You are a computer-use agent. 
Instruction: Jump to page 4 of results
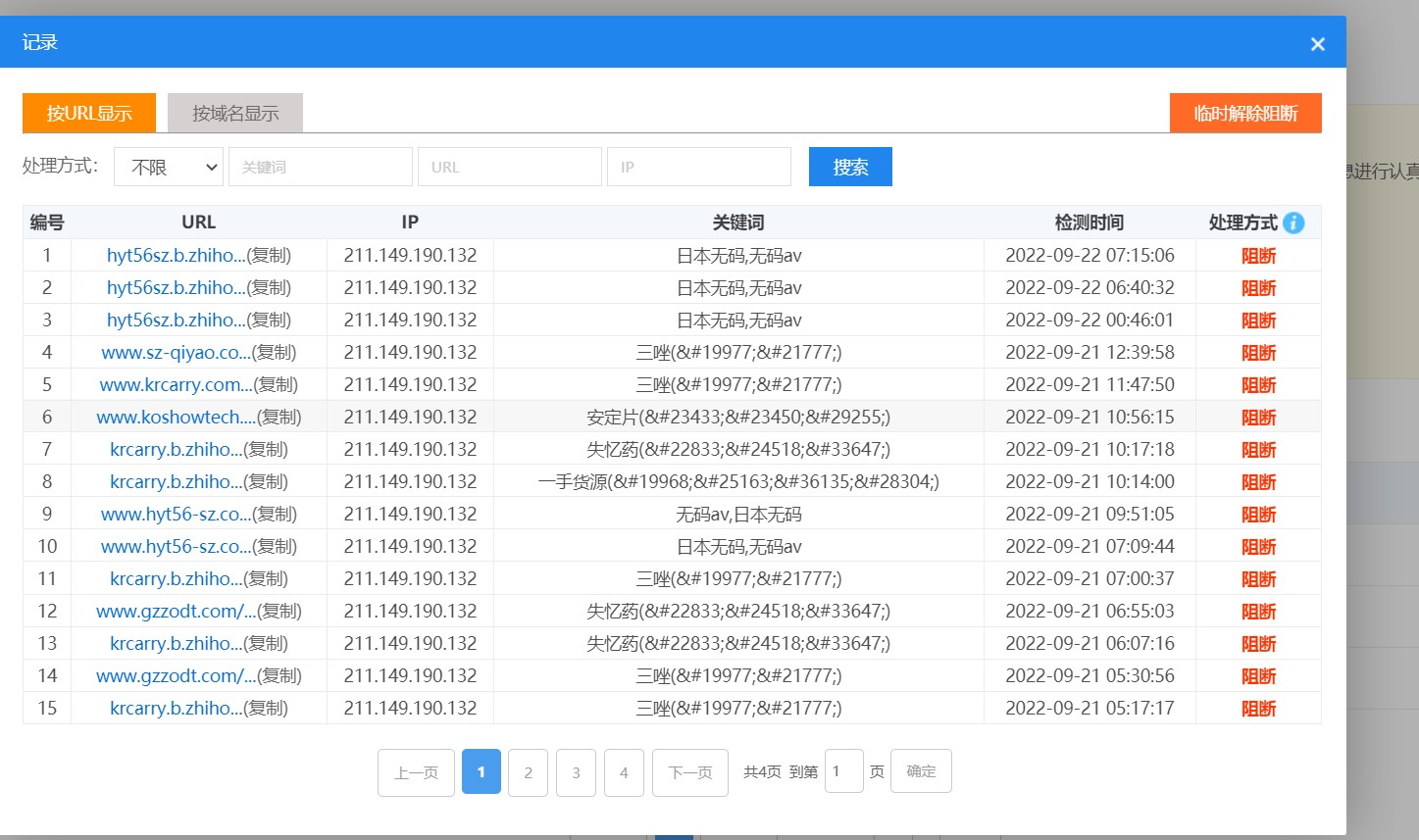tap(624, 772)
